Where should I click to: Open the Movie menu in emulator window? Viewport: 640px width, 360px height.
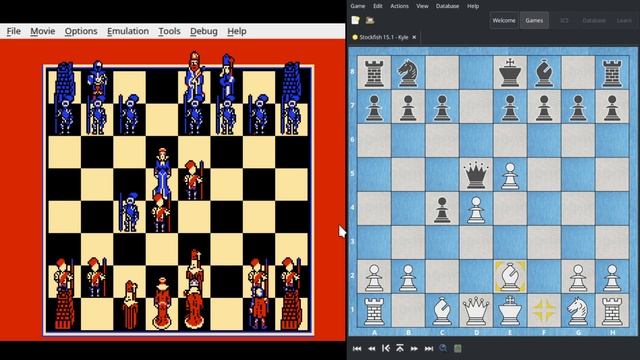(x=42, y=31)
